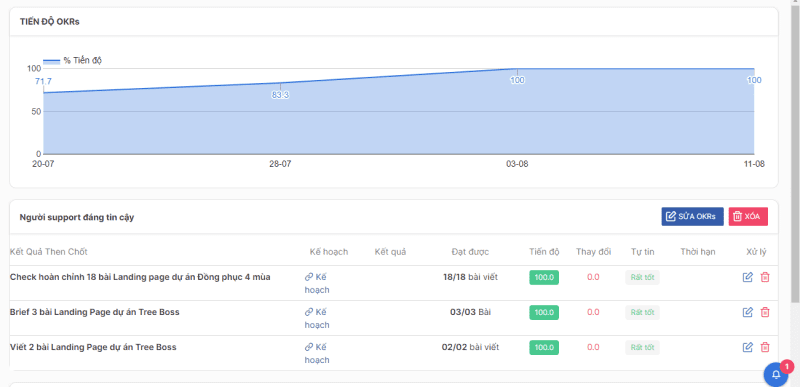
Task: Click the Tiến độ column header
Action: pyautogui.click(x=544, y=251)
